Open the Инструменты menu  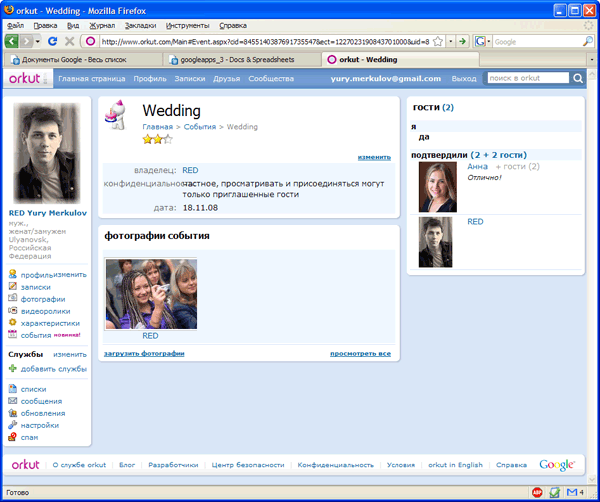(x=188, y=26)
